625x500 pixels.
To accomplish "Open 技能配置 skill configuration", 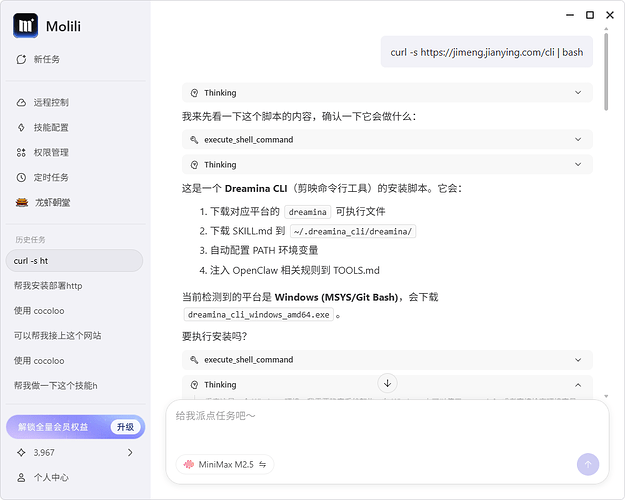I will pyautogui.click(x=49, y=127).
